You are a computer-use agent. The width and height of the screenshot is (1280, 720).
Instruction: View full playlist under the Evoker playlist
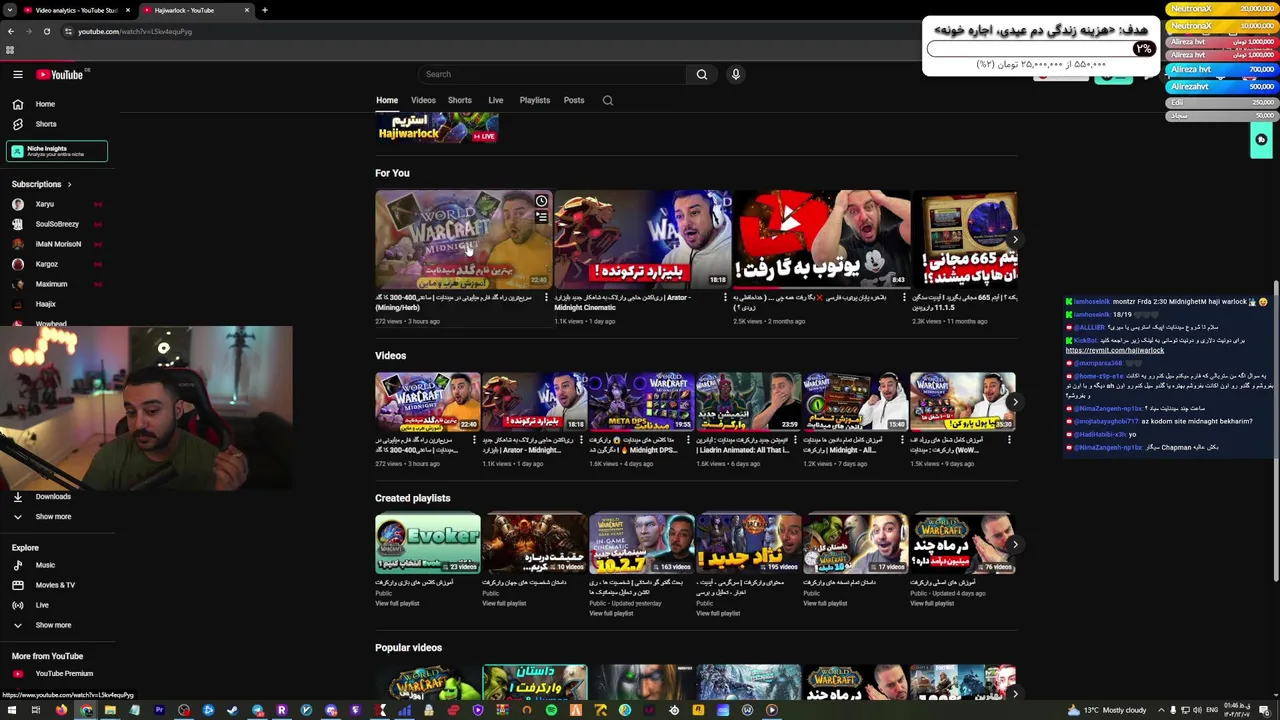[397, 603]
